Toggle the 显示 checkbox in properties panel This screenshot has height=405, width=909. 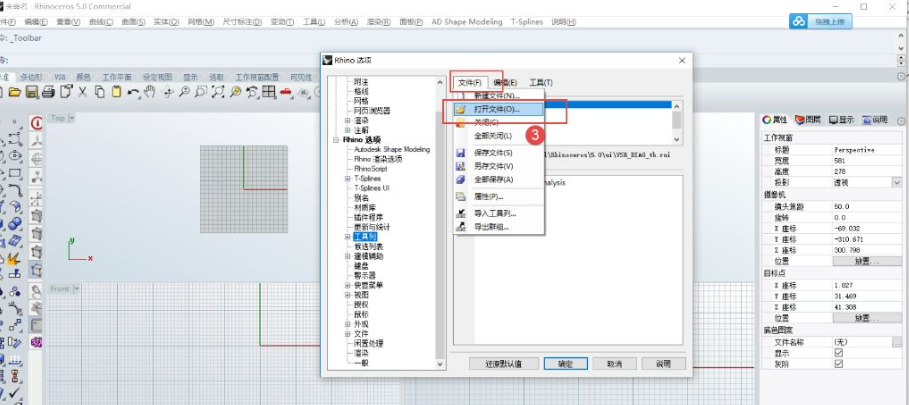[x=838, y=352]
